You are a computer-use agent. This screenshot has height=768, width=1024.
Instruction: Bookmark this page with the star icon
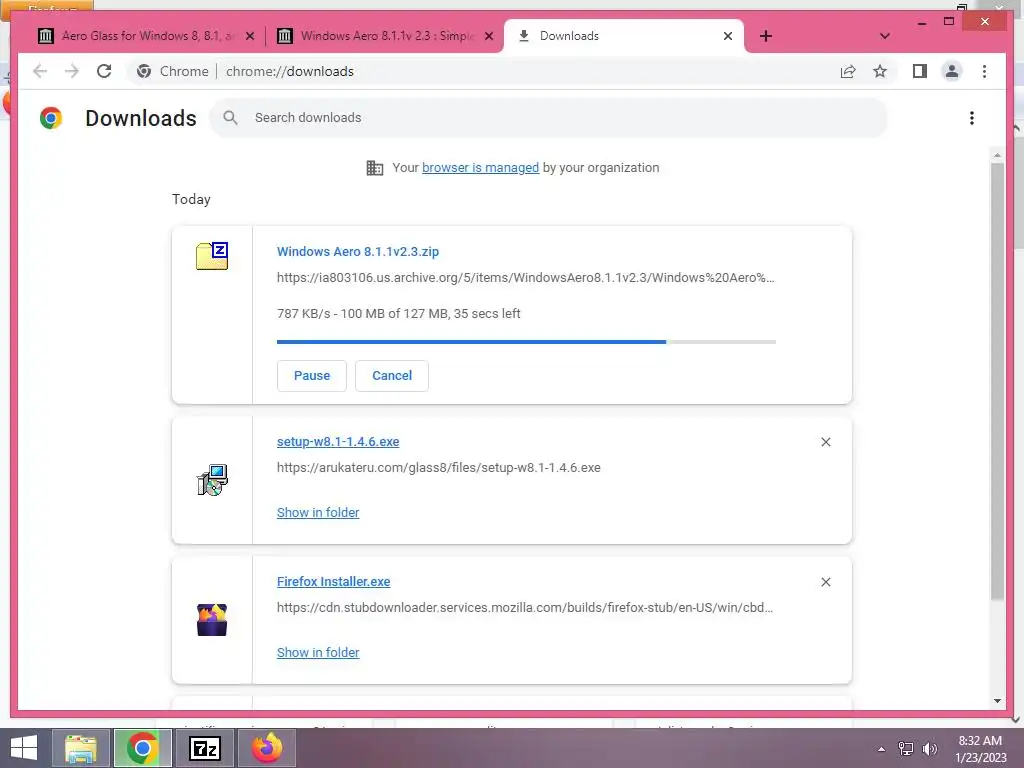[x=880, y=71]
